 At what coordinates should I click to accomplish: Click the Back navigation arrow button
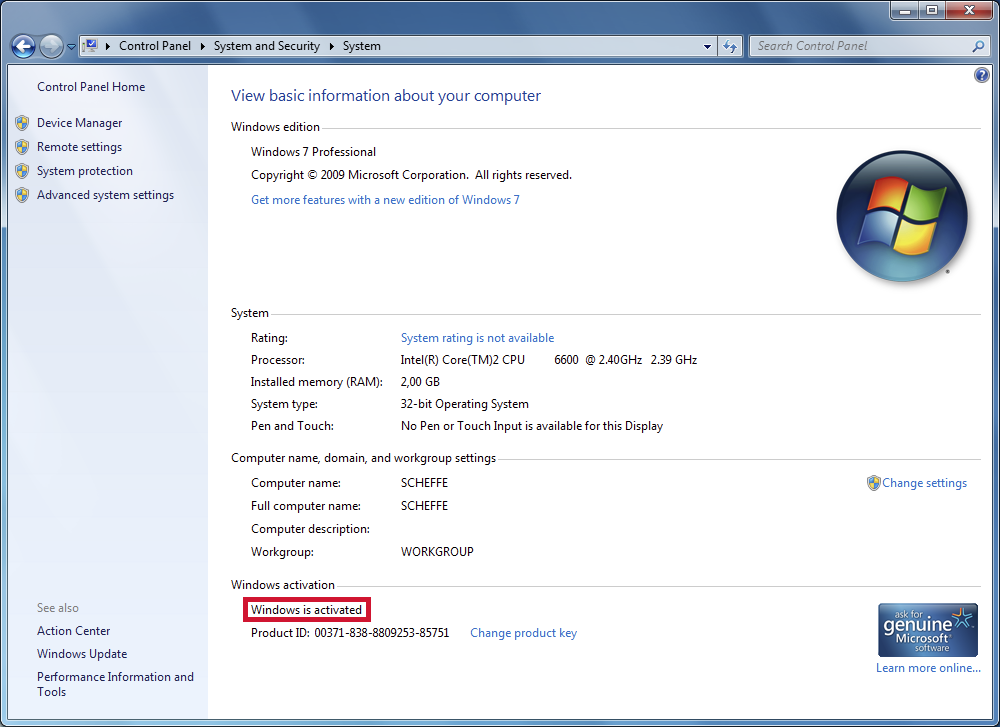23,46
